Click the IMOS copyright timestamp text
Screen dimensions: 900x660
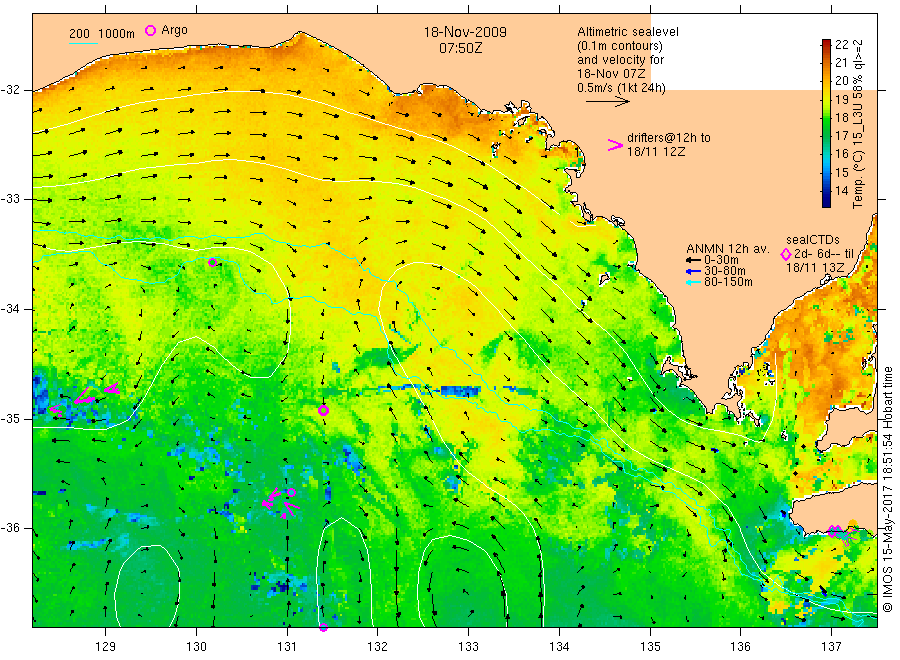click(x=887, y=490)
